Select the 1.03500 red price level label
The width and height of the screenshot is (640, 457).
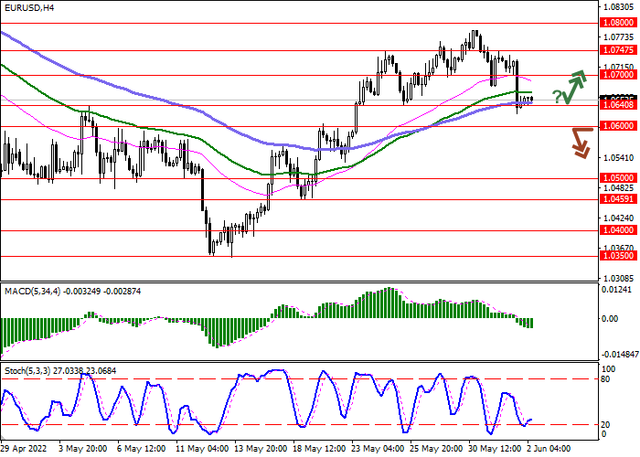click(619, 256)
